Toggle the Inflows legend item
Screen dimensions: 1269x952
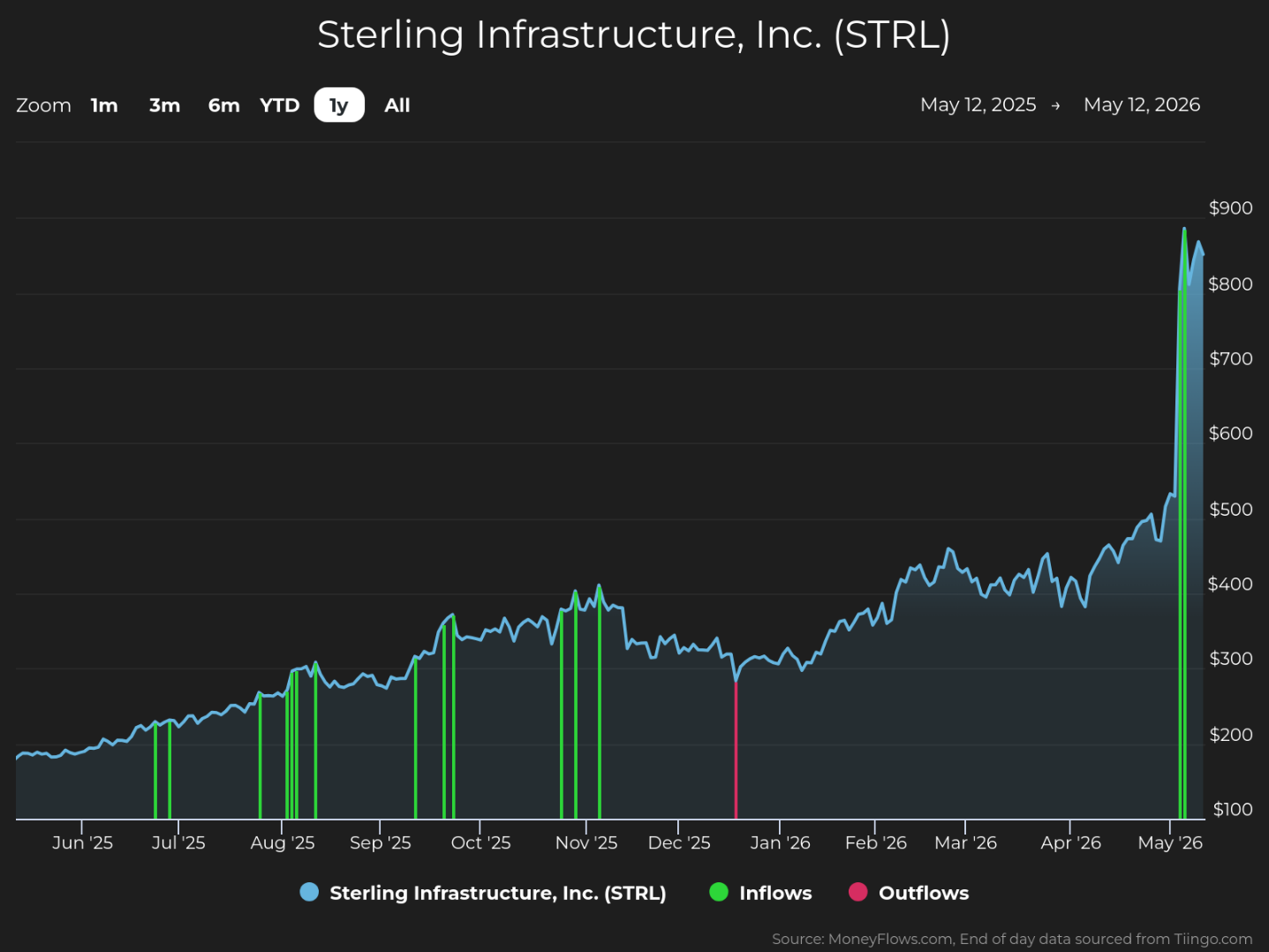point(761,893)
